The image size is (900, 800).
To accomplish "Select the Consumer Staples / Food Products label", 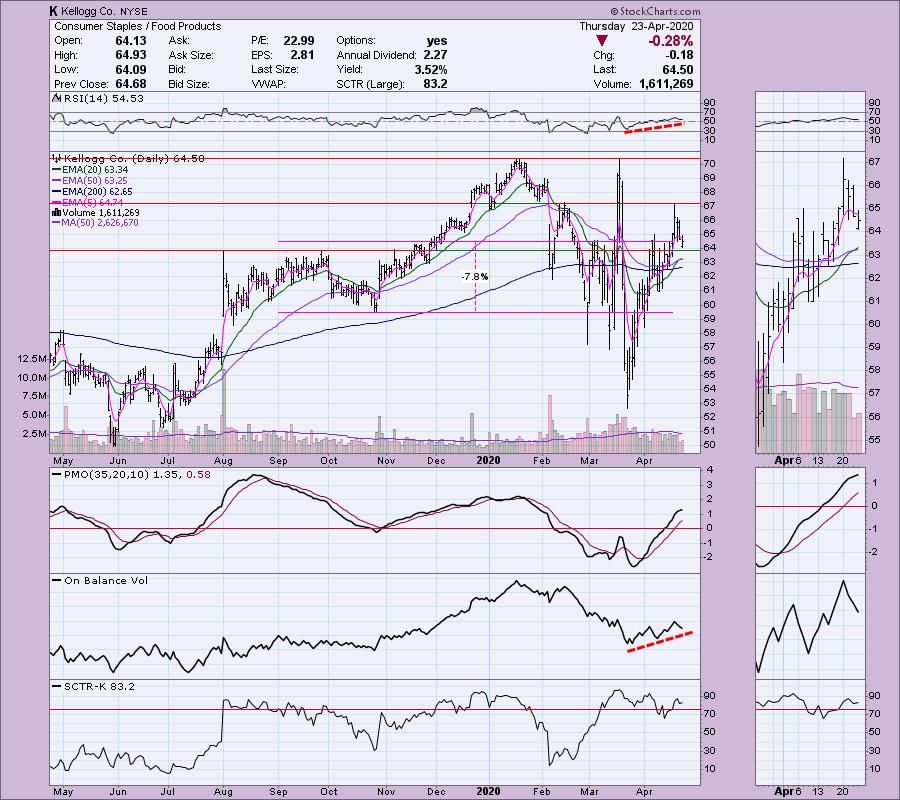I will pyautogui.click(x=138, y=26).
